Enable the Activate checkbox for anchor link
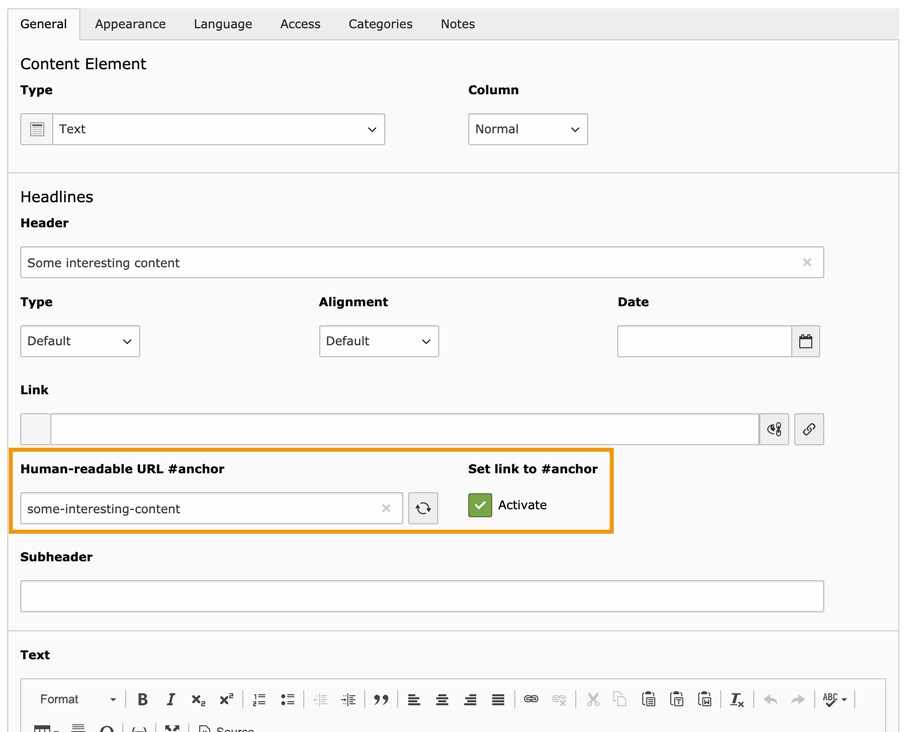This screenshot has width=910, height=732. click(479, 505)
